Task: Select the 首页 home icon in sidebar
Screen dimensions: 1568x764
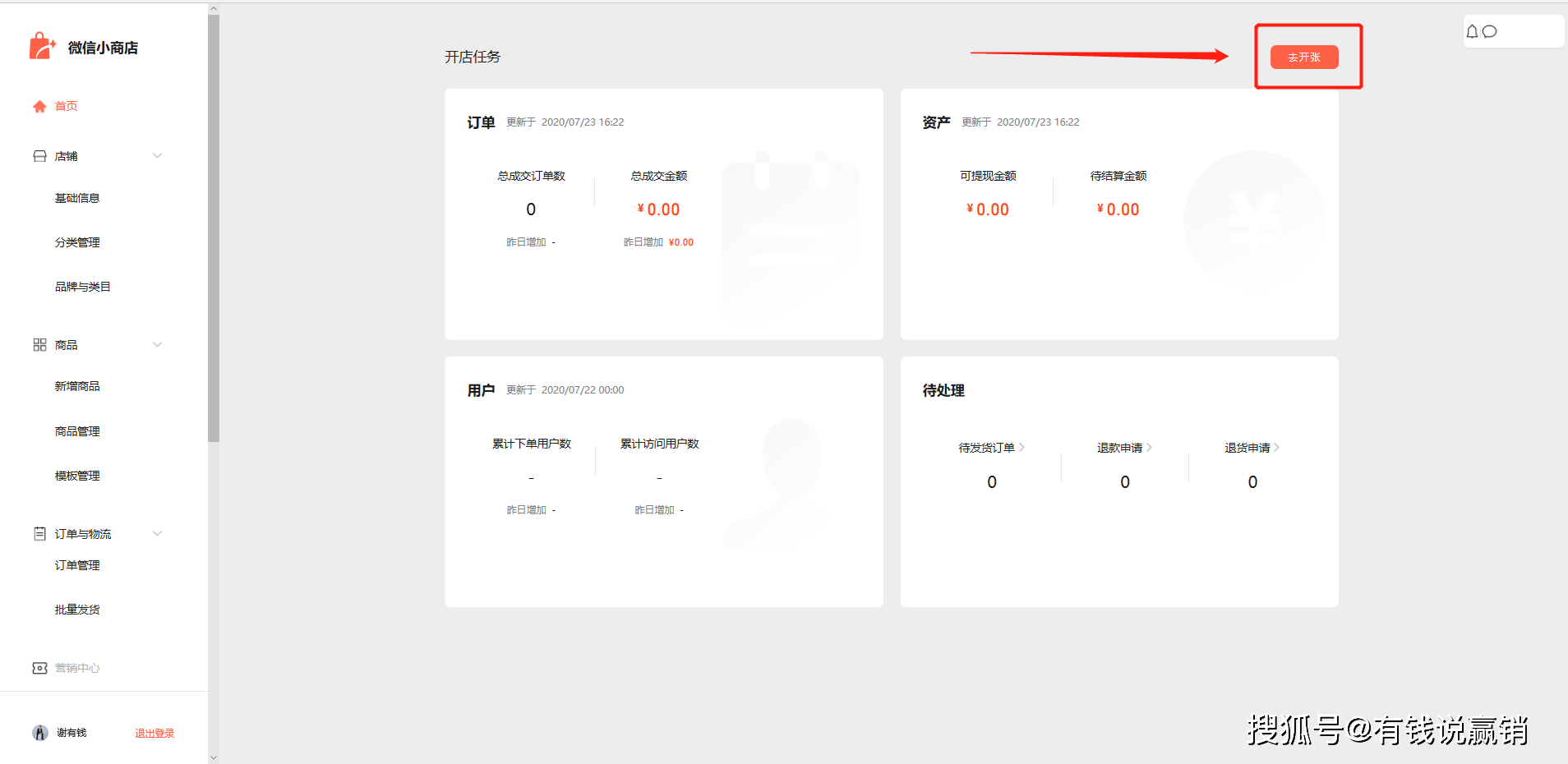Action: click(x=38, y=105)
